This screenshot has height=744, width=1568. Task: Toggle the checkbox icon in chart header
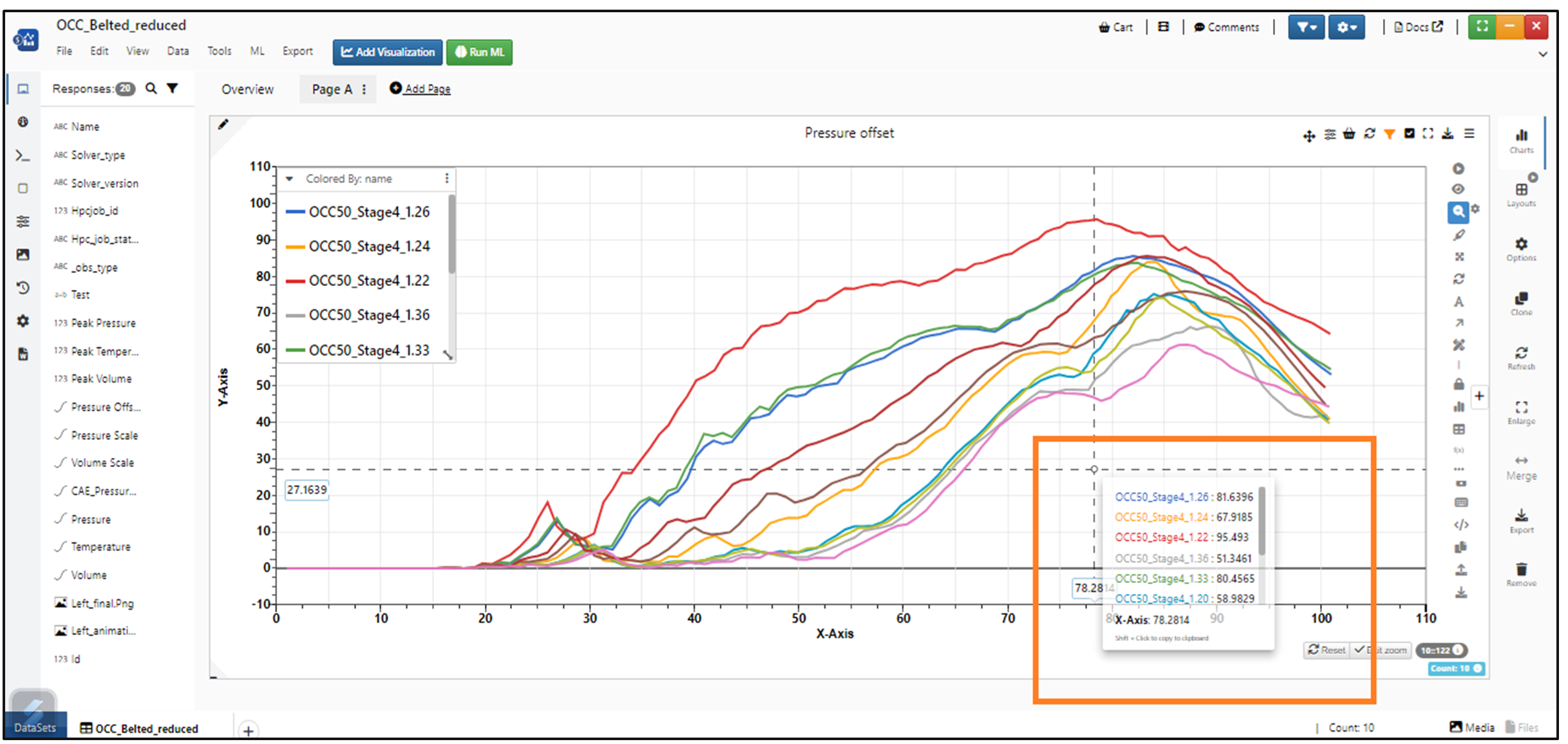pyautogui.click(x=1409, y=133)
